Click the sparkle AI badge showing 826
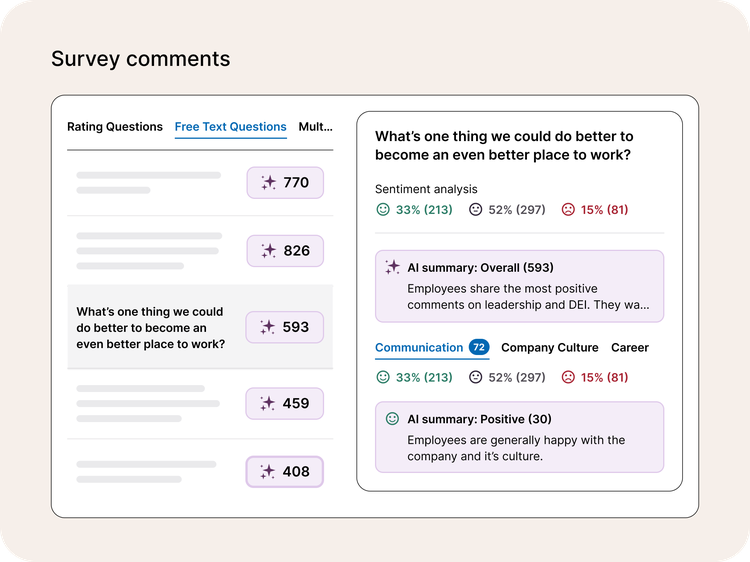750x562 pixels. point(285,251)
